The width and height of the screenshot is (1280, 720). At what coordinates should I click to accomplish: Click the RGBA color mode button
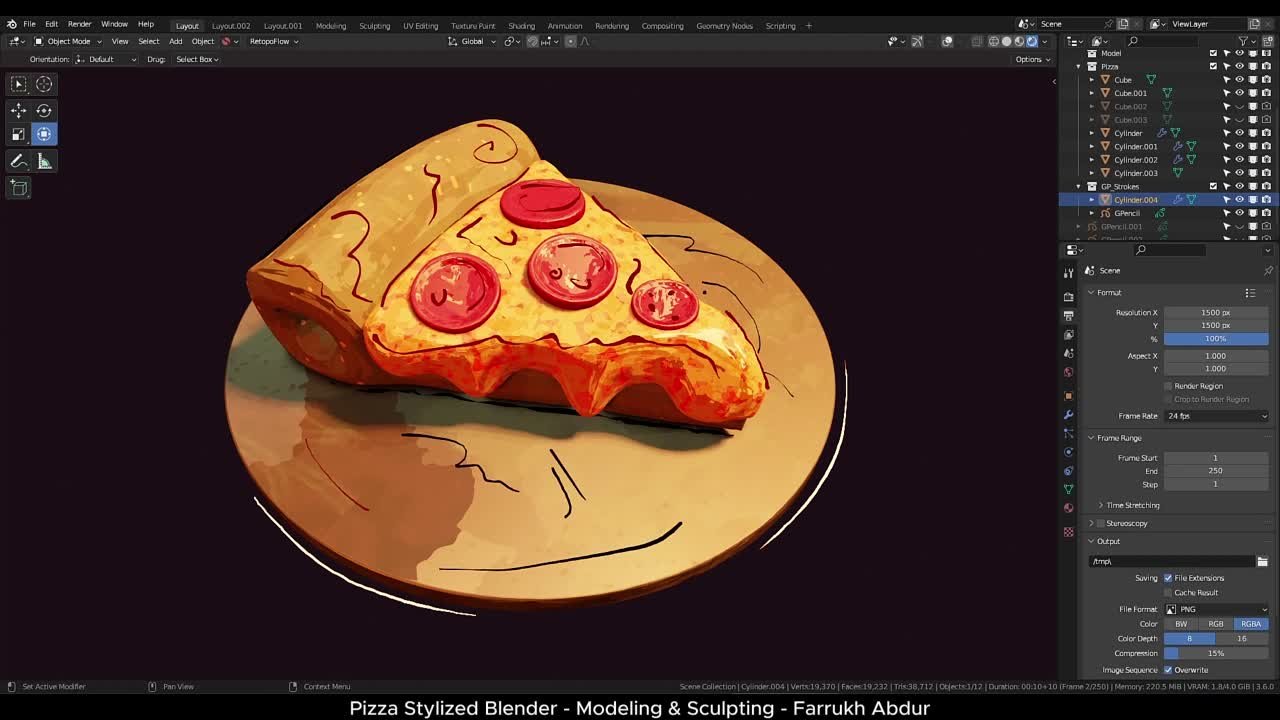point(1251,623)
